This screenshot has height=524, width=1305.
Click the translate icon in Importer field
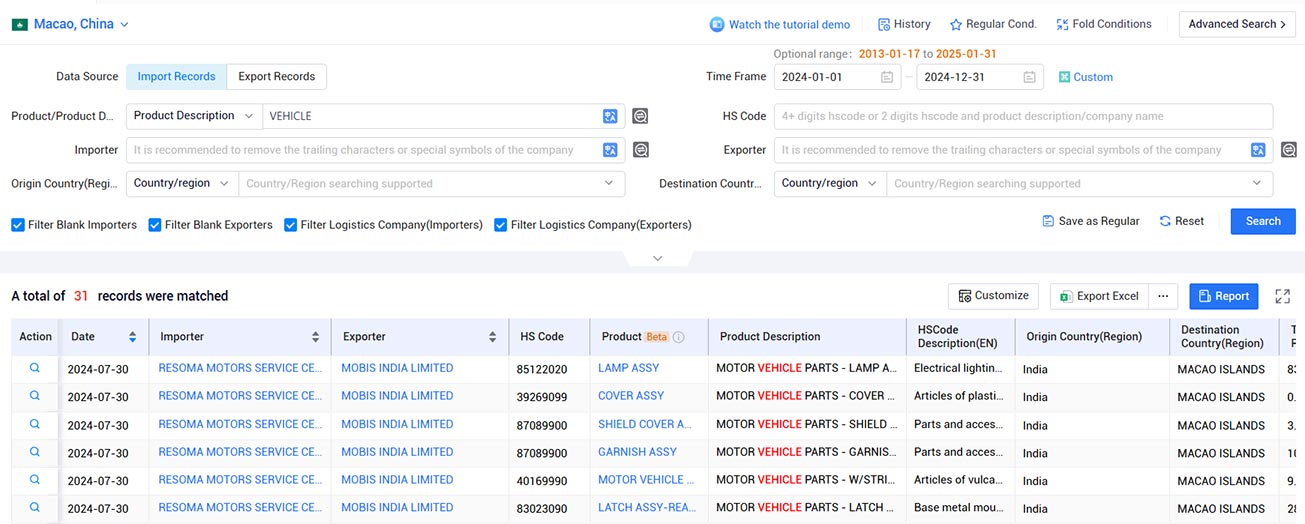tap(610, 150)
